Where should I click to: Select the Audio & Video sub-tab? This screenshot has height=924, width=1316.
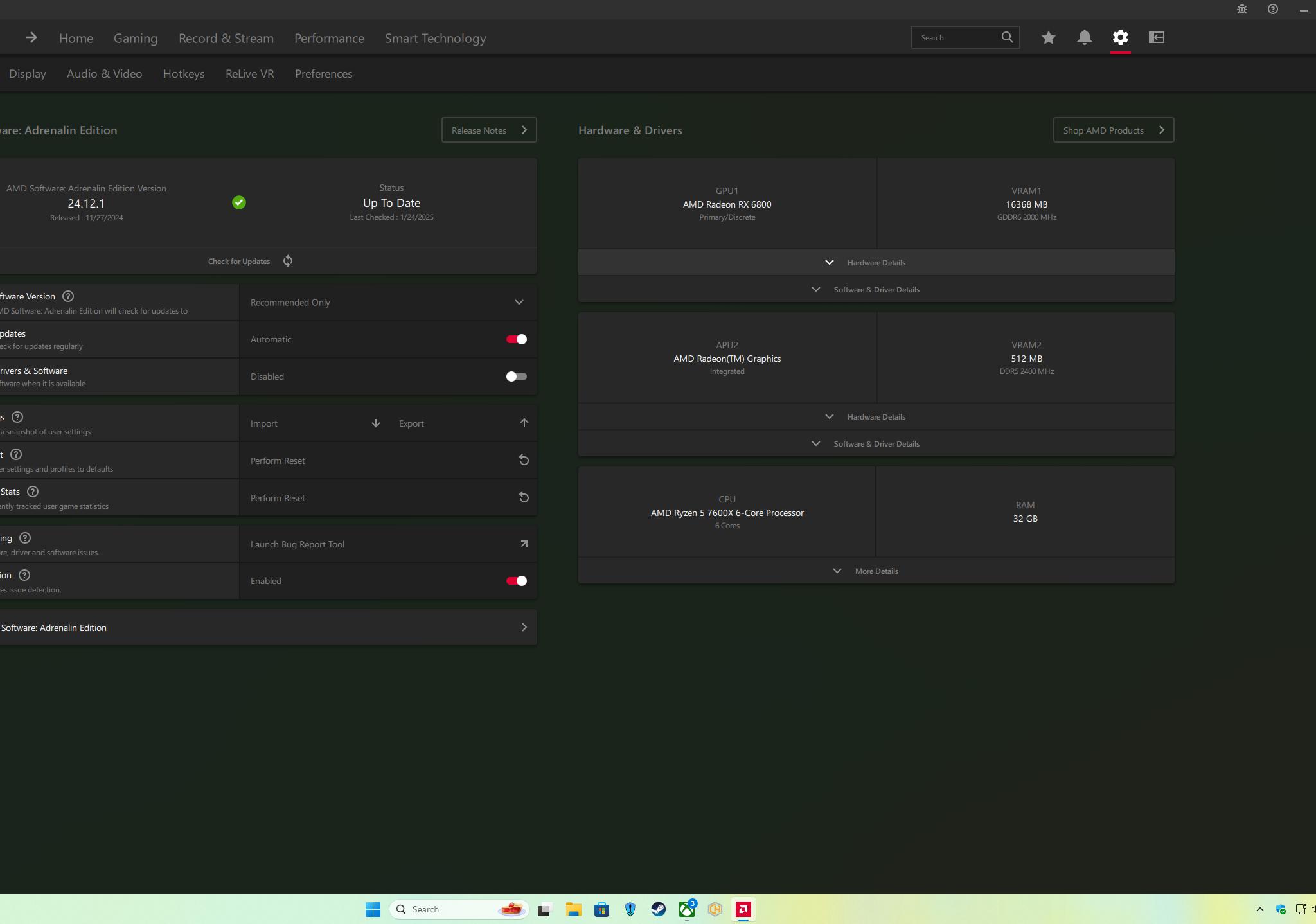105,74
